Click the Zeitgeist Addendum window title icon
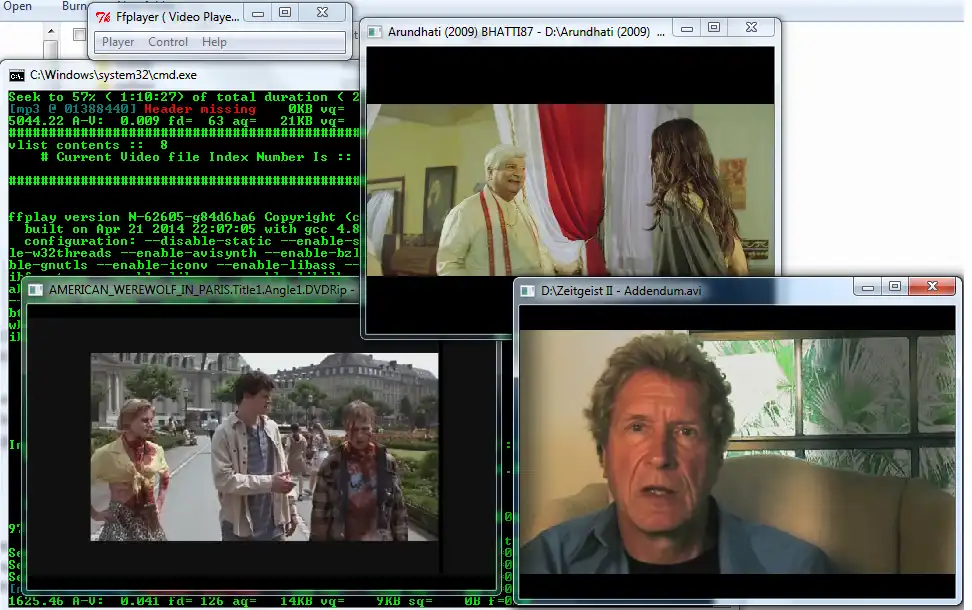Screen dimensions: 972x610 [528, 291]
